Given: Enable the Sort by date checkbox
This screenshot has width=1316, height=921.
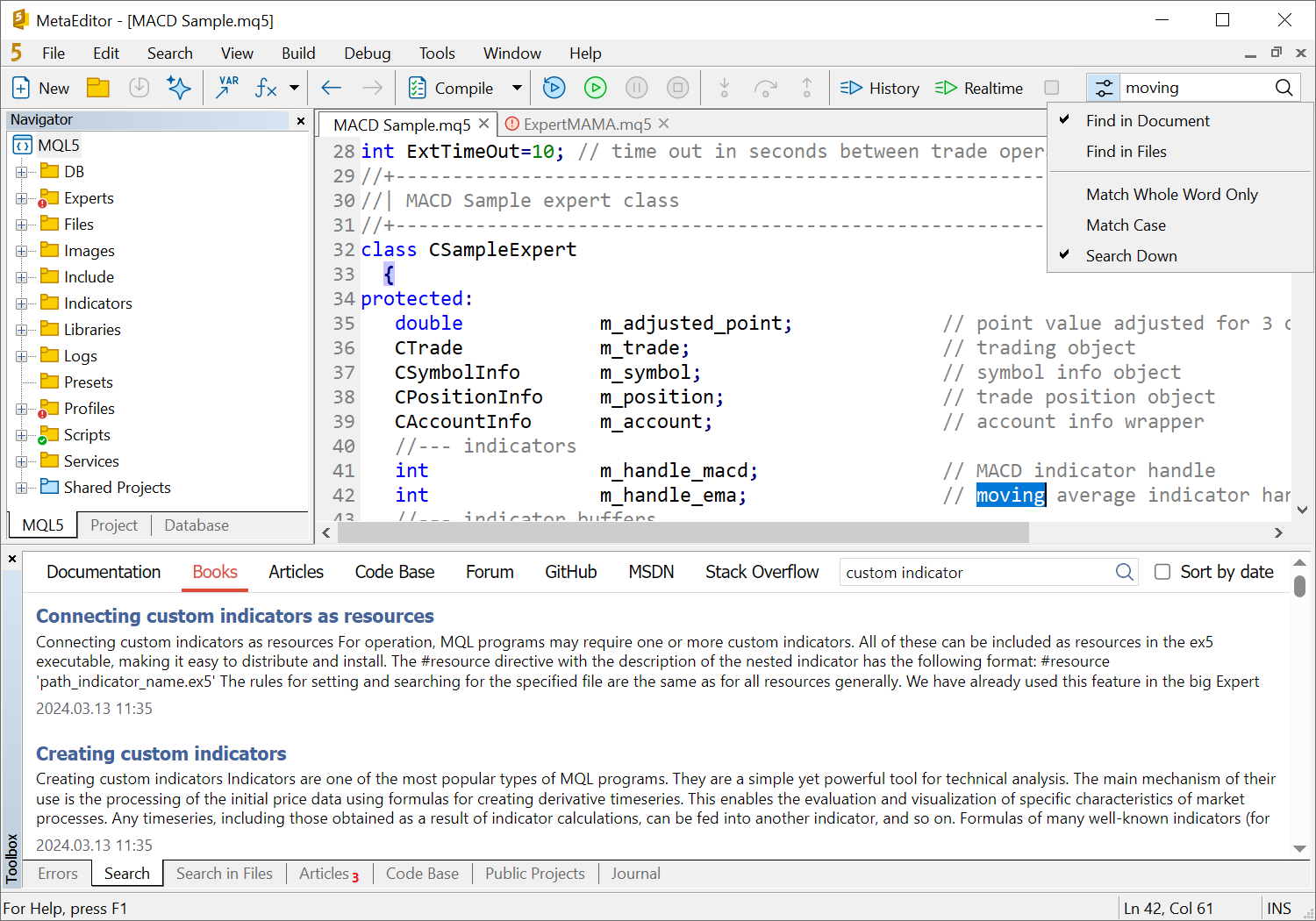Looking at the screenshot, I should point(1162,572).
